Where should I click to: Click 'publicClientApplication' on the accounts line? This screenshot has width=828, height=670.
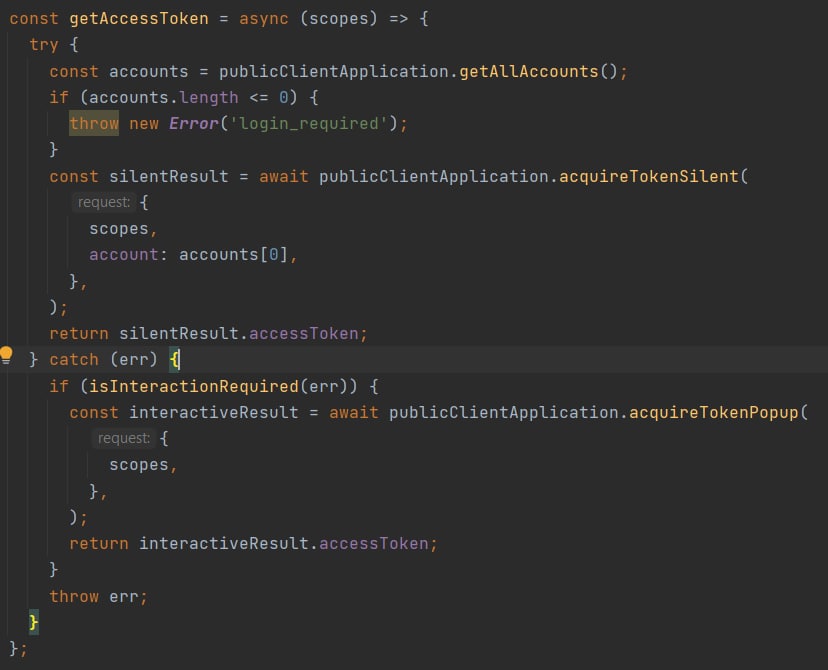334,71
